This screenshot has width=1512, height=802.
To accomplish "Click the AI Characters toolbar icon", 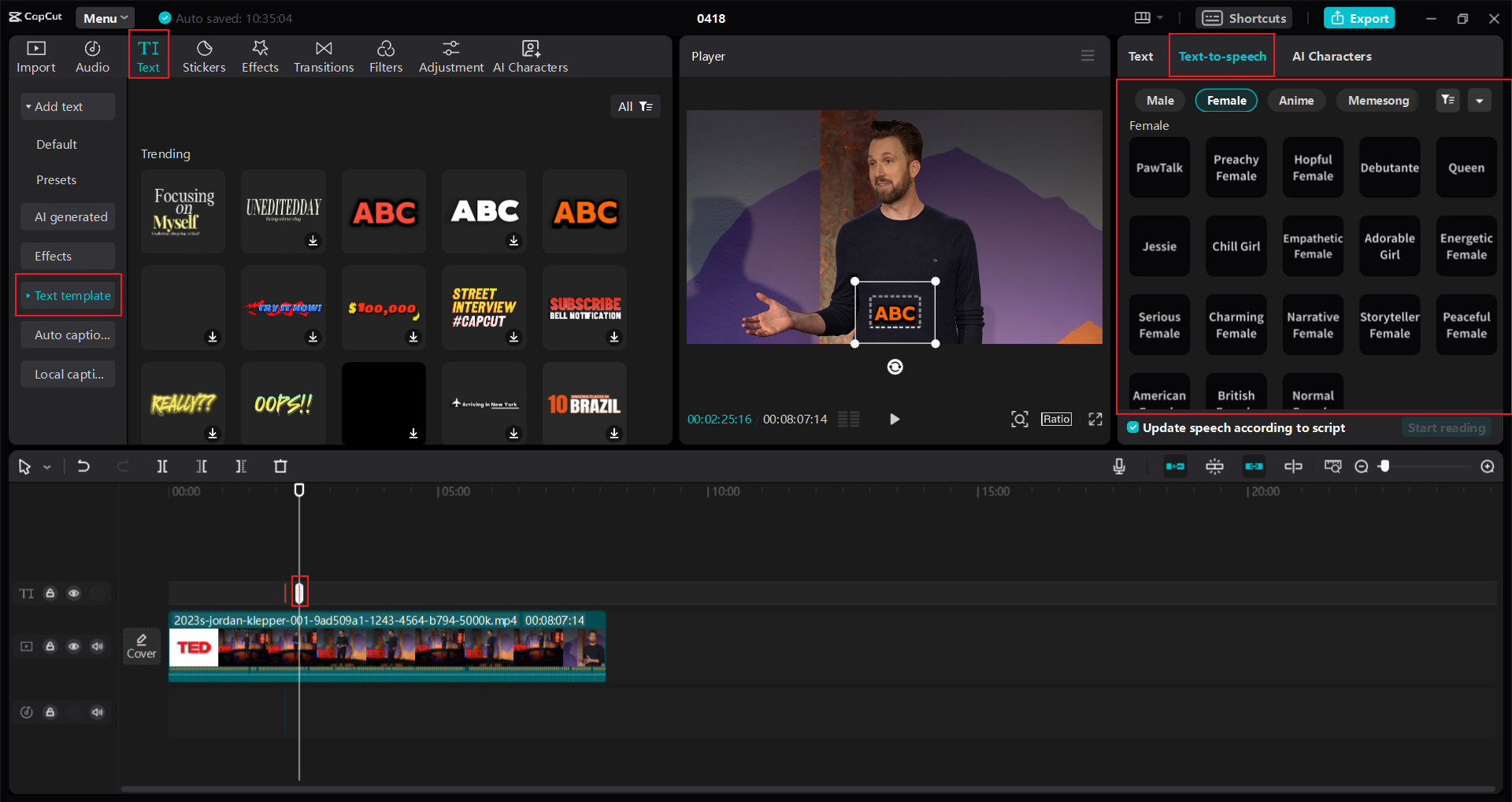I will click(x=530, y=56).
